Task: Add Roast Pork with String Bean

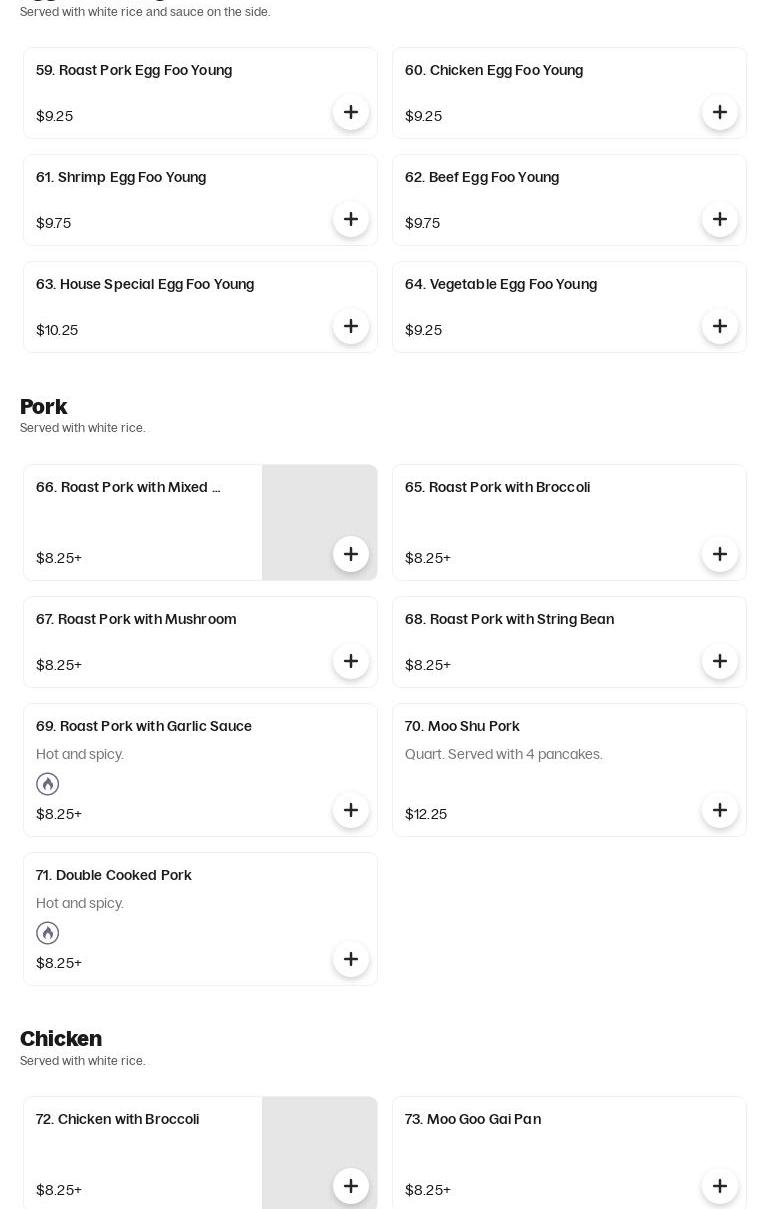Action: pyautogui.click(x=720, y=661)
